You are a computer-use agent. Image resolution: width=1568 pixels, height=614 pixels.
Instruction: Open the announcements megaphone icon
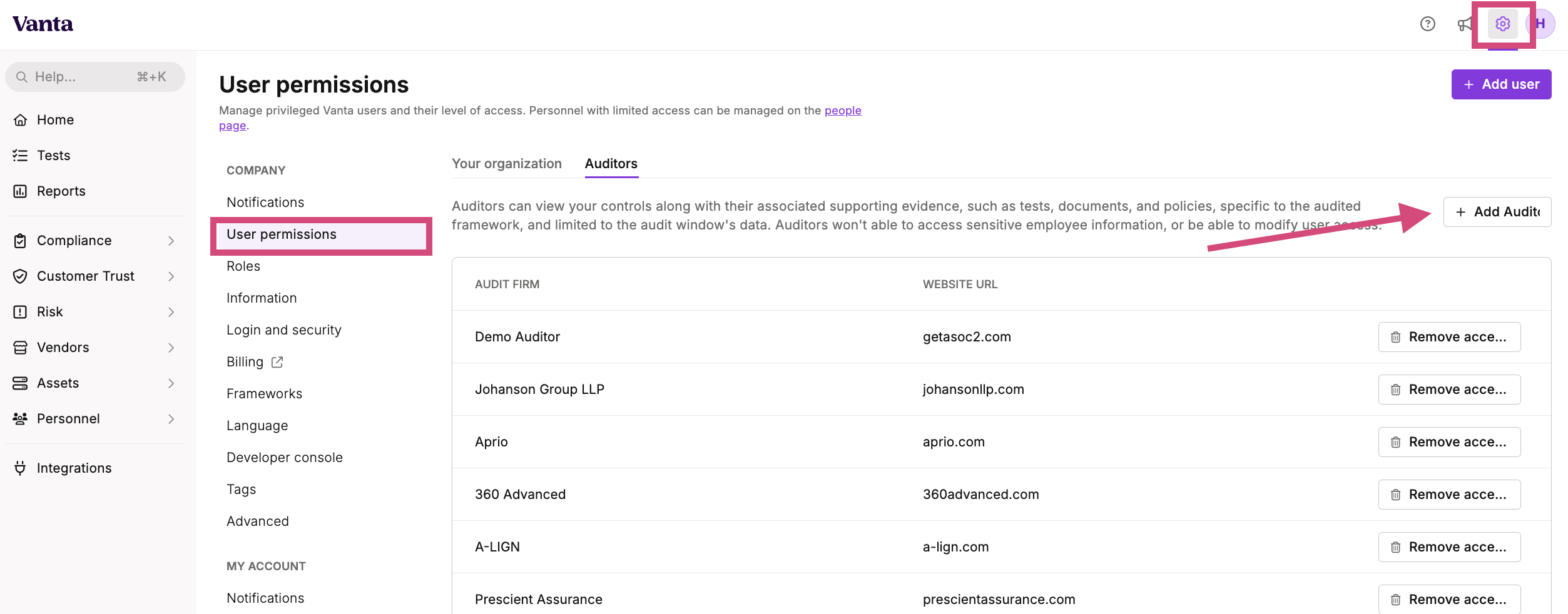point(1465,24)
